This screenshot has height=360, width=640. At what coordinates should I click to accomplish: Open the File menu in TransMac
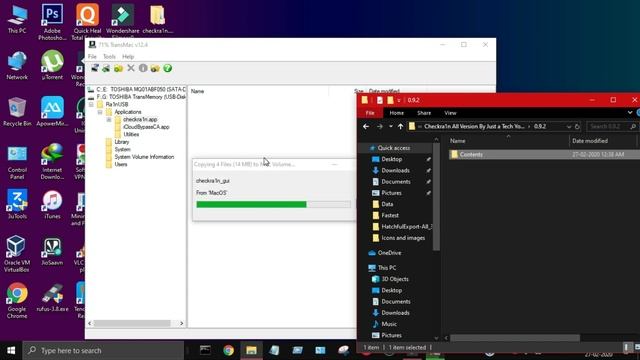point(92,56)
